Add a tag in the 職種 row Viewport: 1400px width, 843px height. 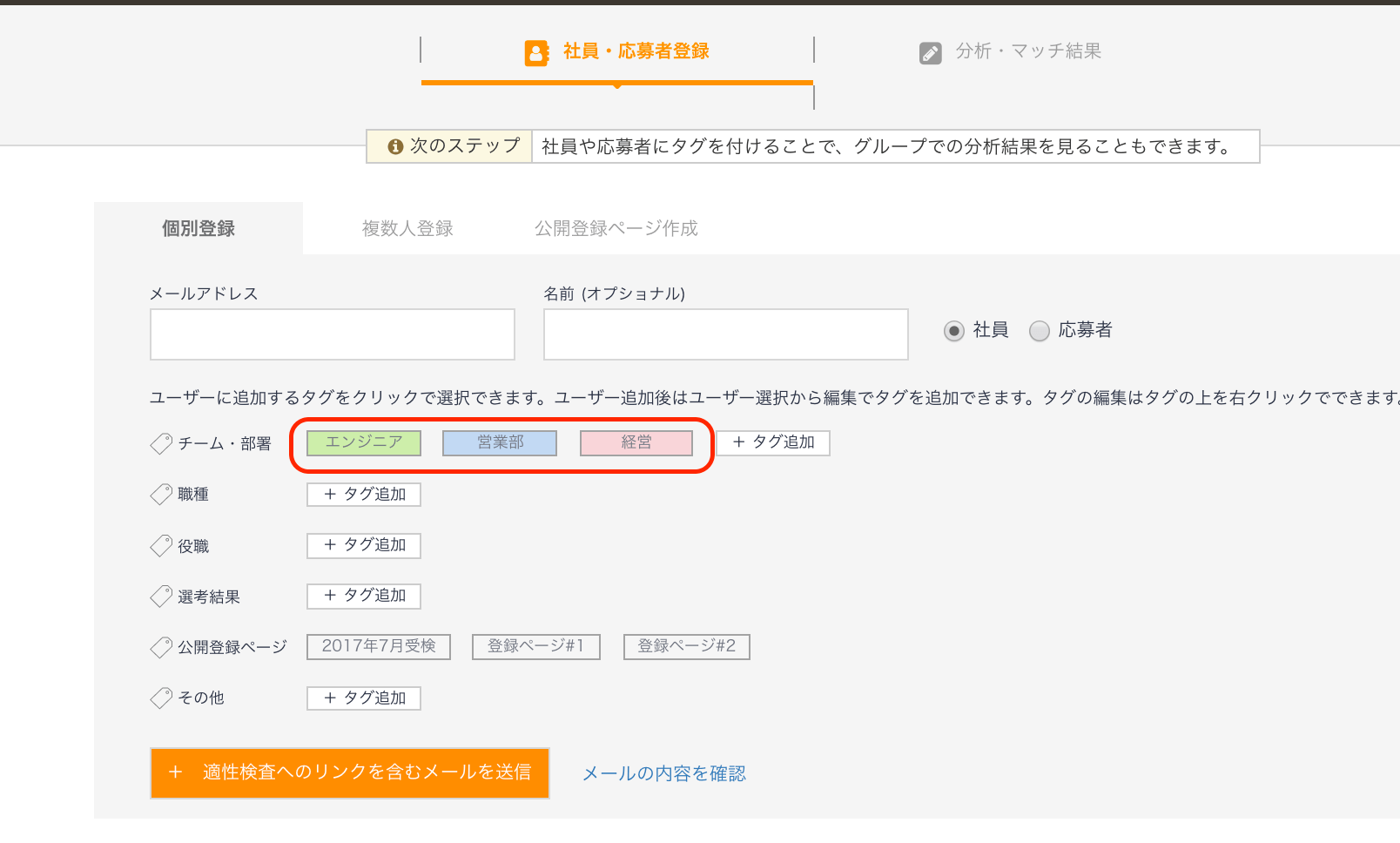pyautogui.click(x=364, y=495)
